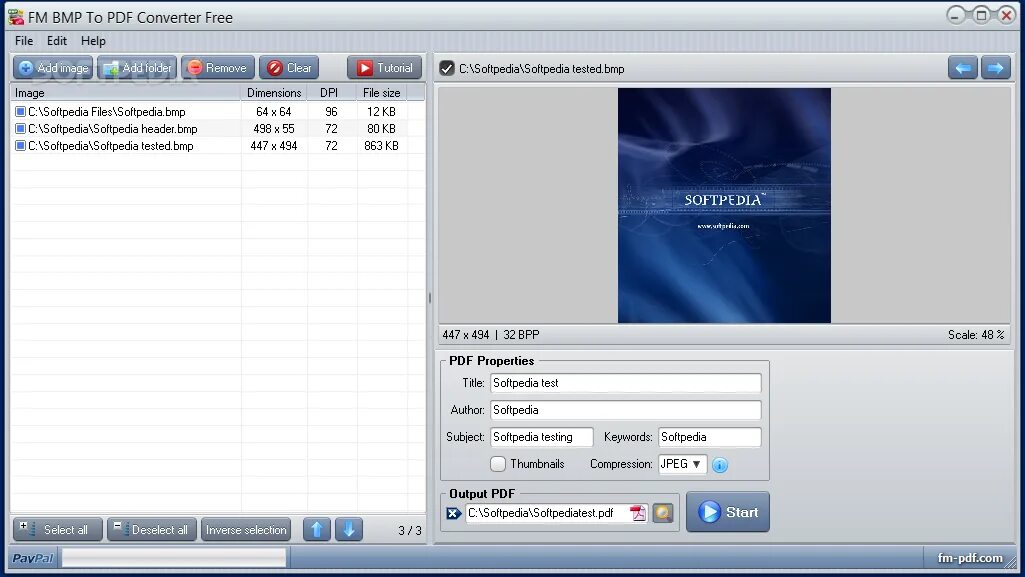Click the PDF file icon in output path
Image resolution: width=1025 pixels, height=577 pixels.
pos(637,513)
